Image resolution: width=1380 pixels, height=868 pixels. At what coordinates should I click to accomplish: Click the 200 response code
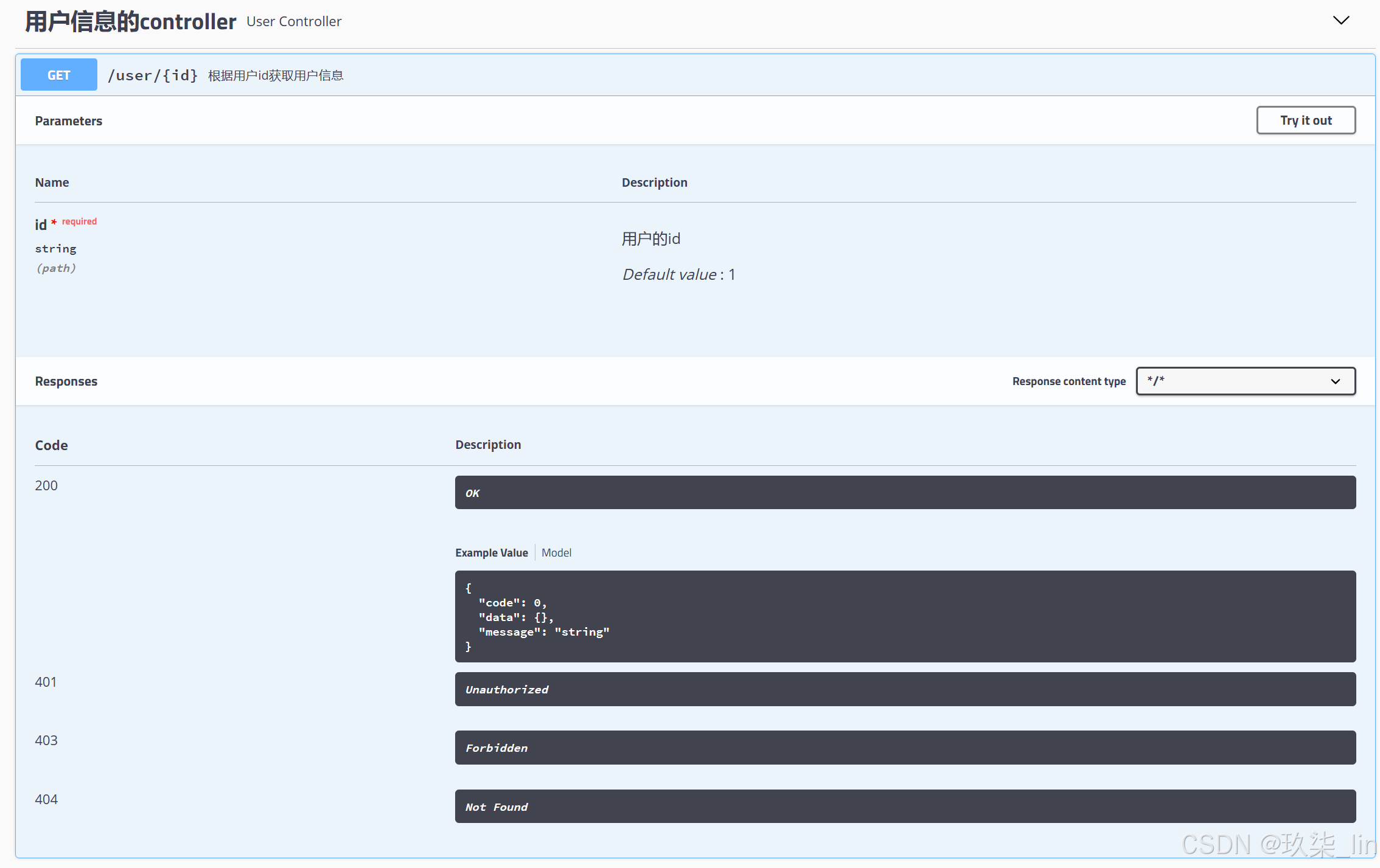coord(46,485)
